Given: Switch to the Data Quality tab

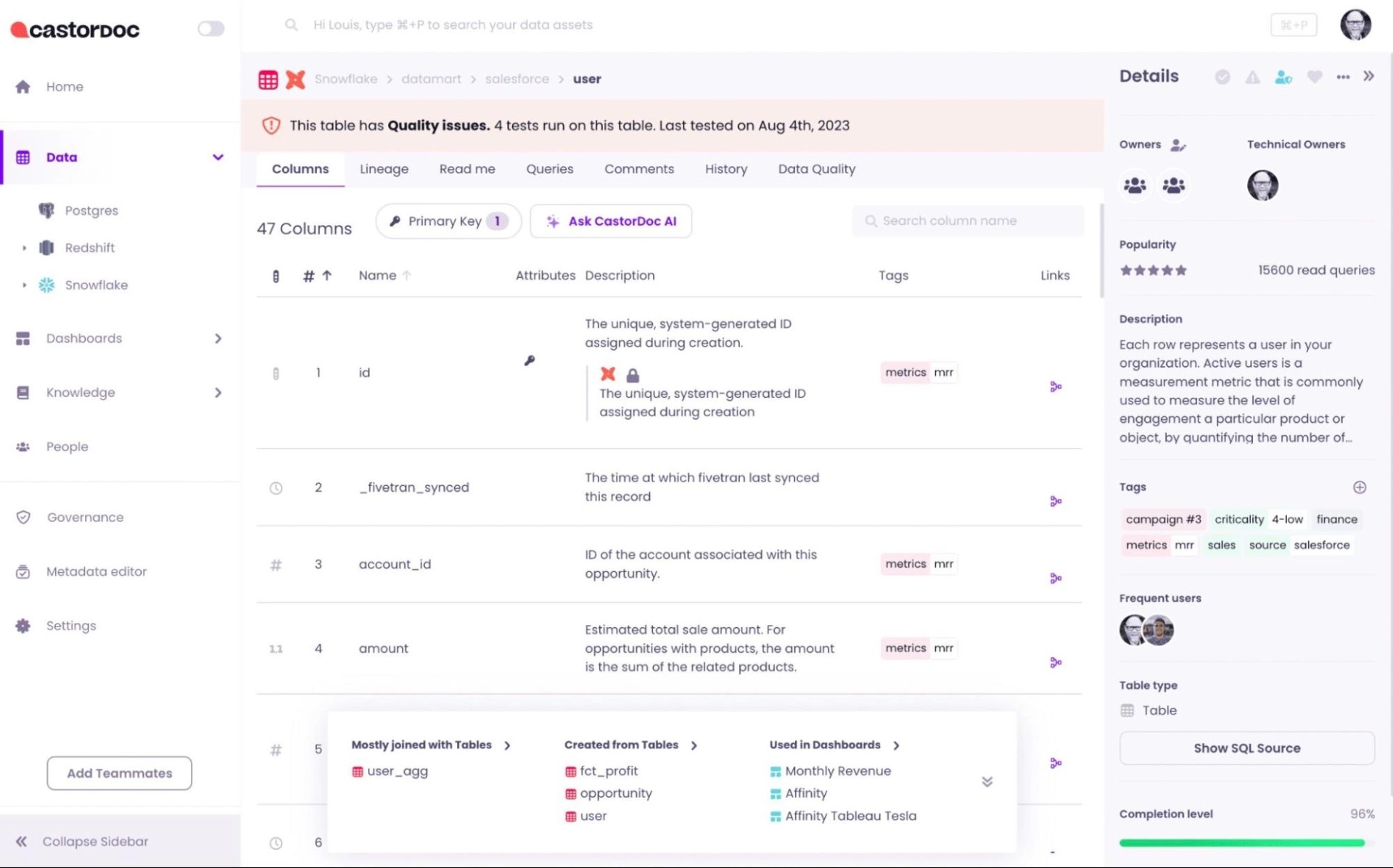Looking at the screenshot, I should click(817, 170).
